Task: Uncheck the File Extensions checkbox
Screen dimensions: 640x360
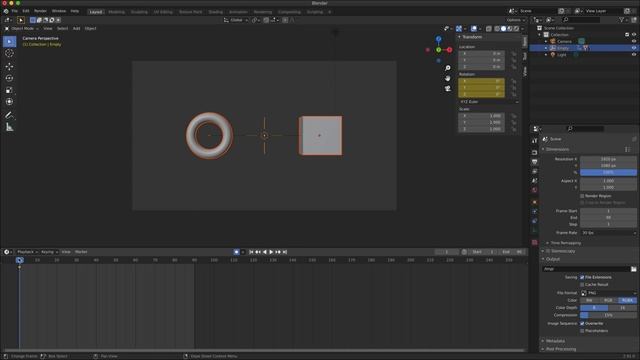Action: 582,277
